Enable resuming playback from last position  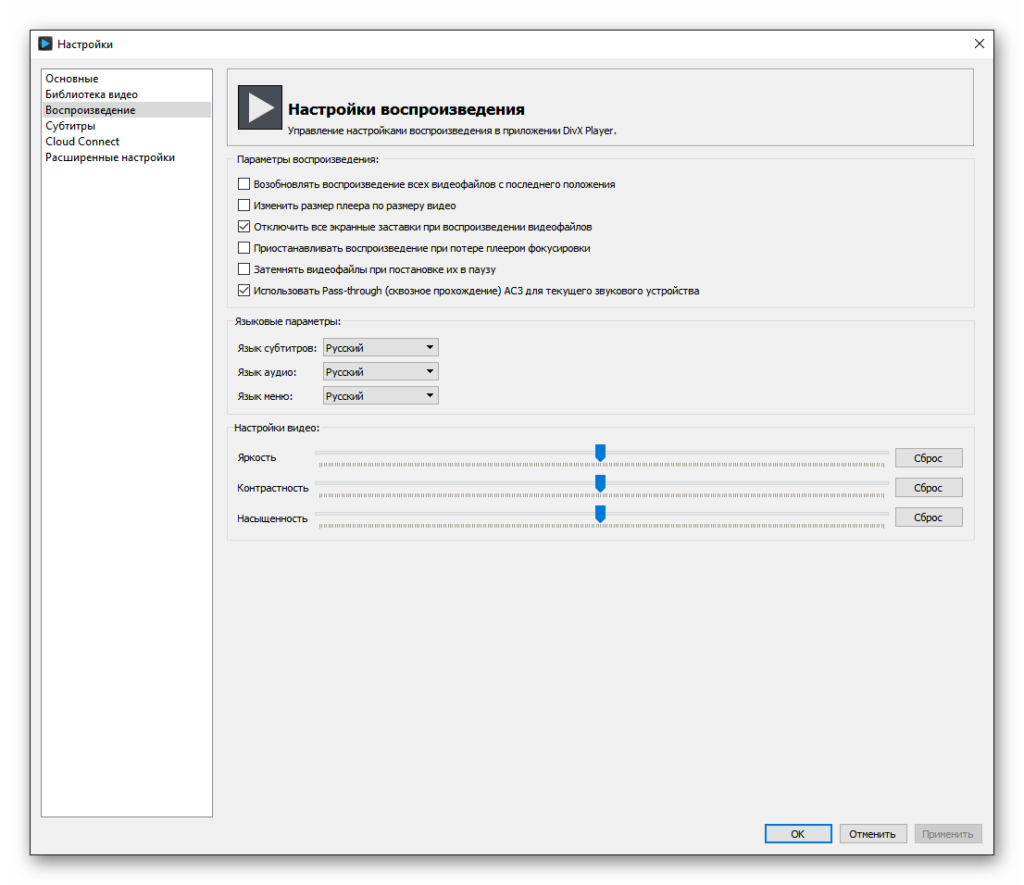coord(244,184)
